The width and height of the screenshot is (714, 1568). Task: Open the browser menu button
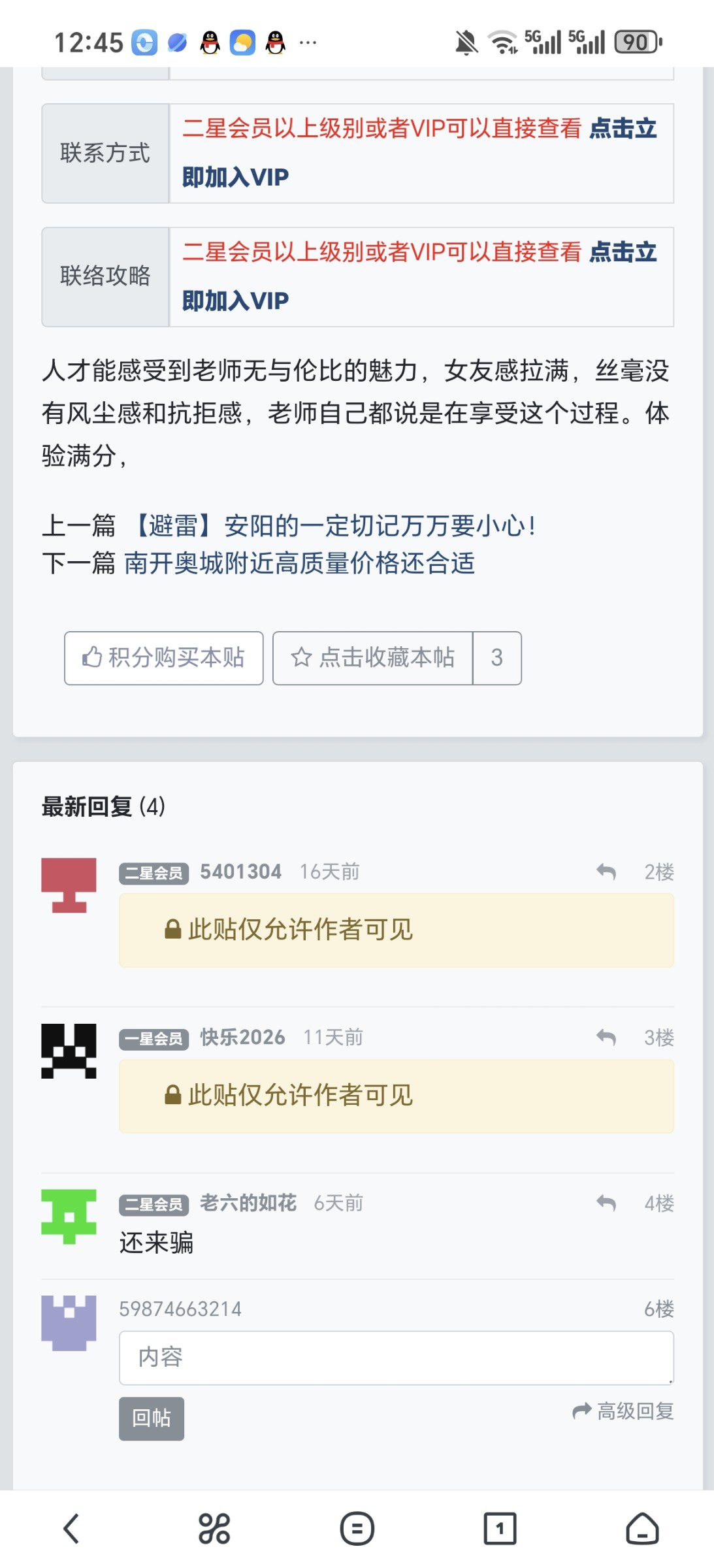(x=357, y=1529)
